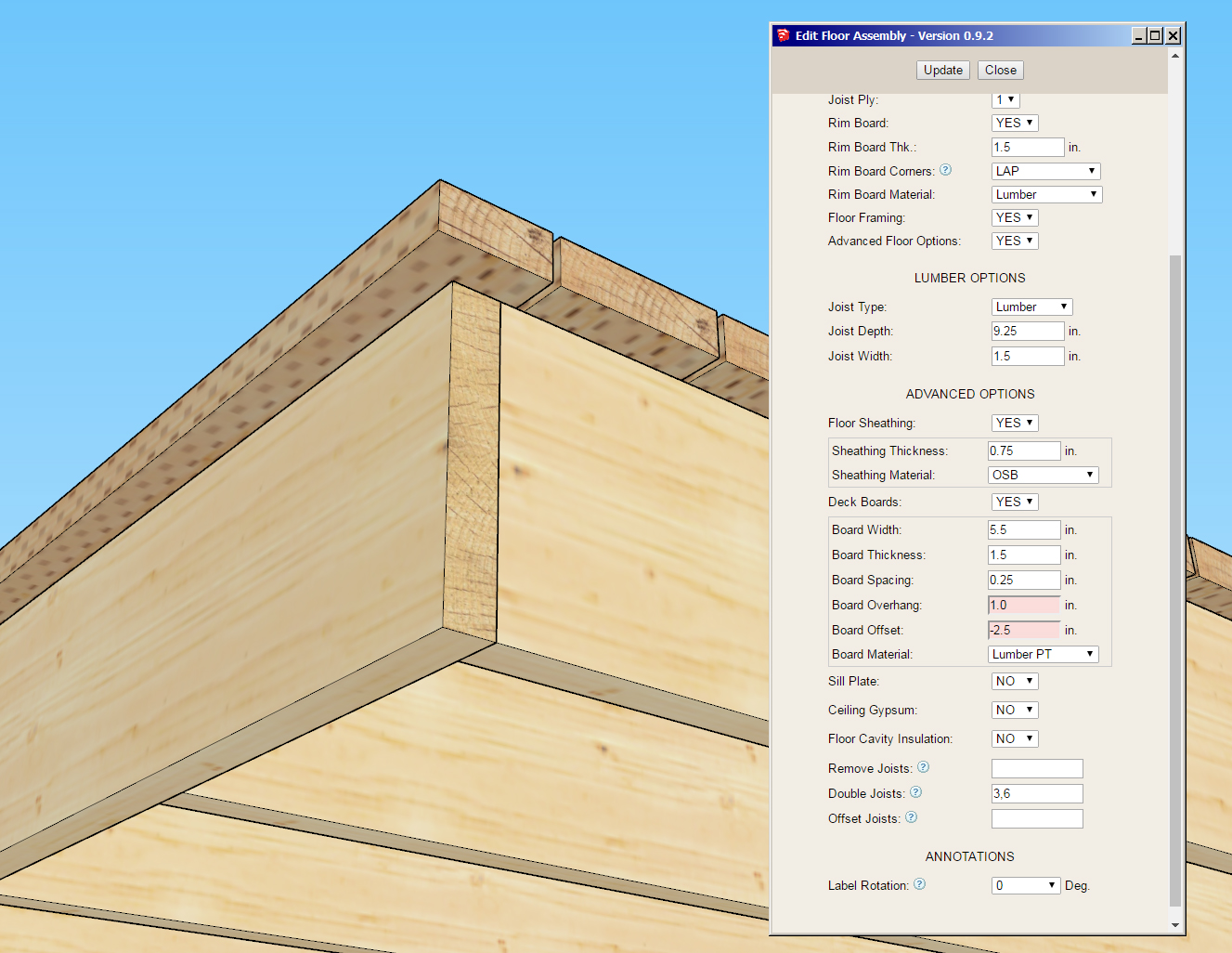Image resolution: width=1232 pixels, height=953 pixels.
Task: Expand the Sheathing Material OSB dropdown
Action: pos(1043,475)
